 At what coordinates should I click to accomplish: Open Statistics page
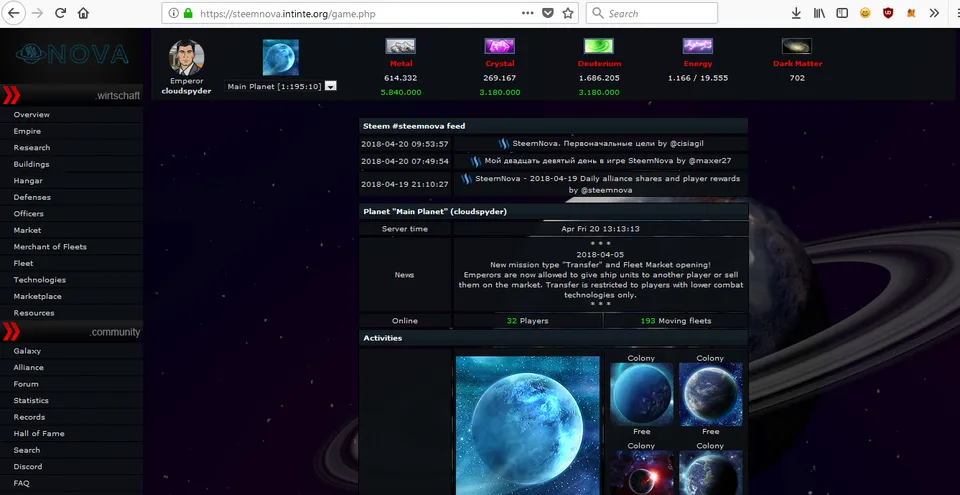(31, 401)
